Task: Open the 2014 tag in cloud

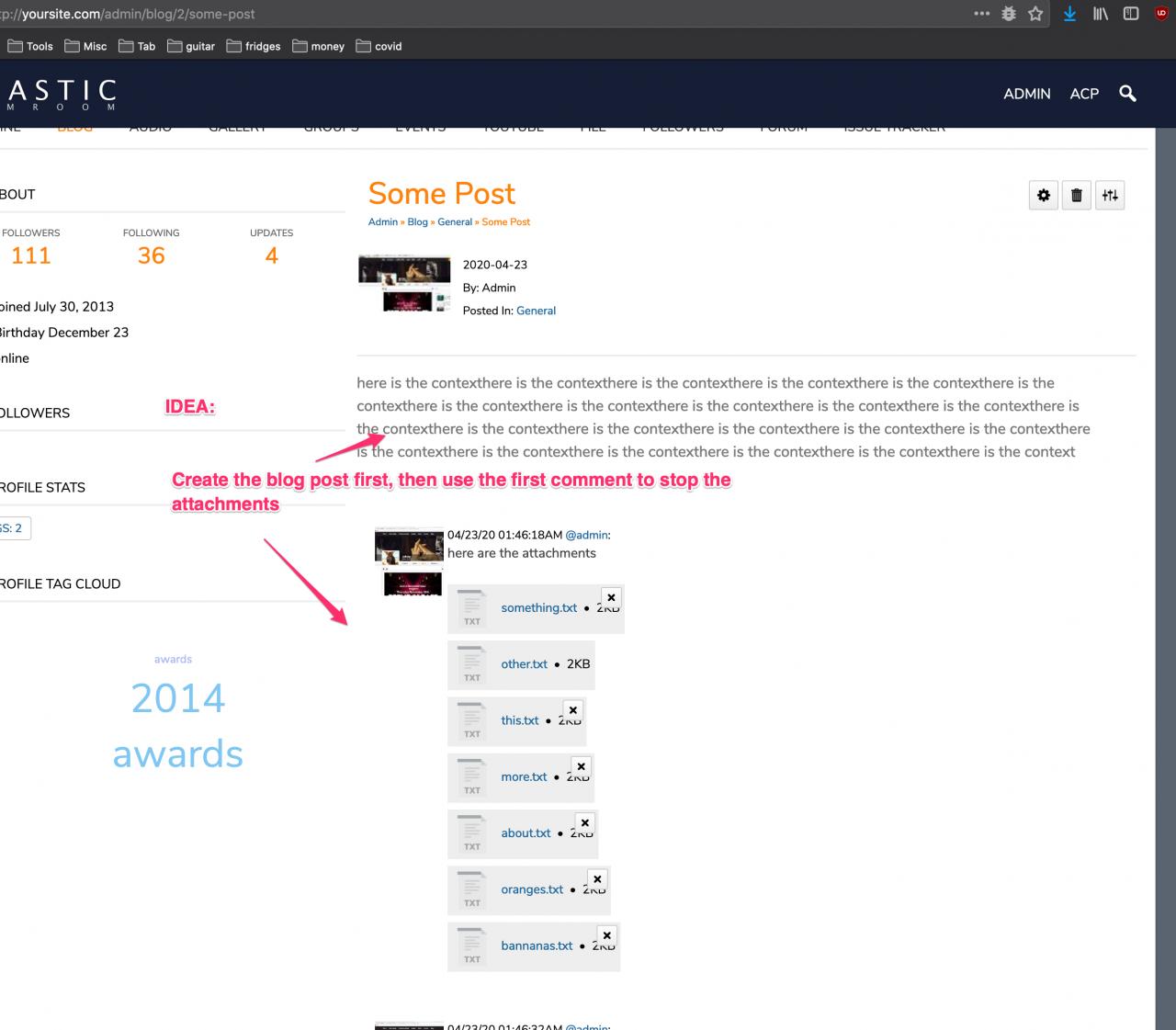Action: pyautogui.click(x=177, y=698)
